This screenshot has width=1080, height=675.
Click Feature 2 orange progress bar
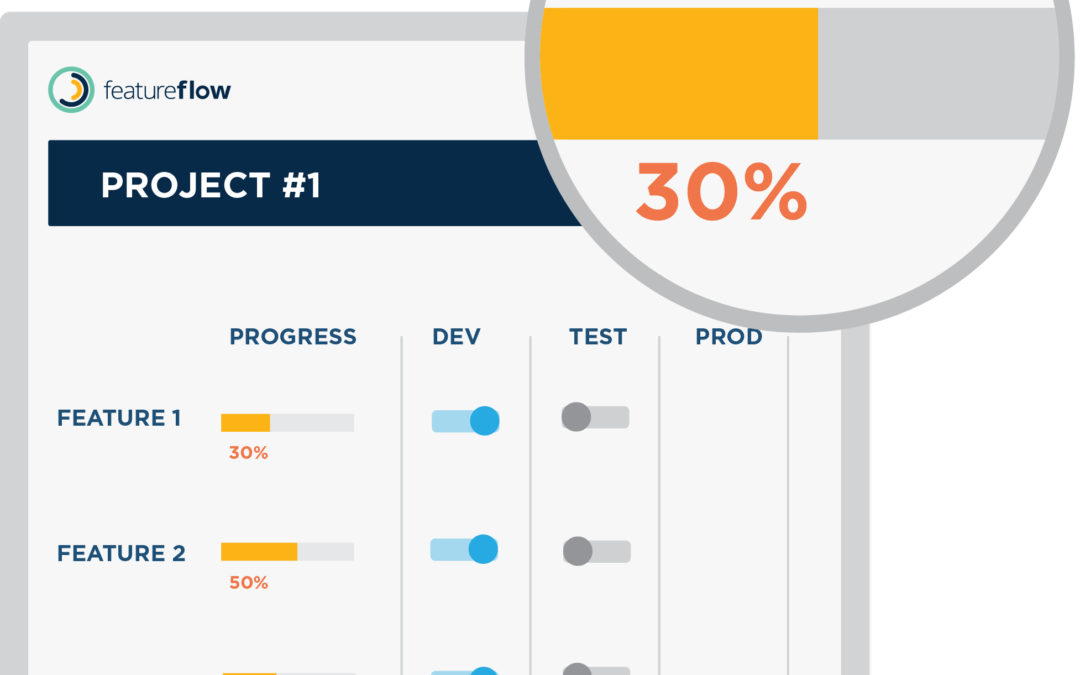259,551
